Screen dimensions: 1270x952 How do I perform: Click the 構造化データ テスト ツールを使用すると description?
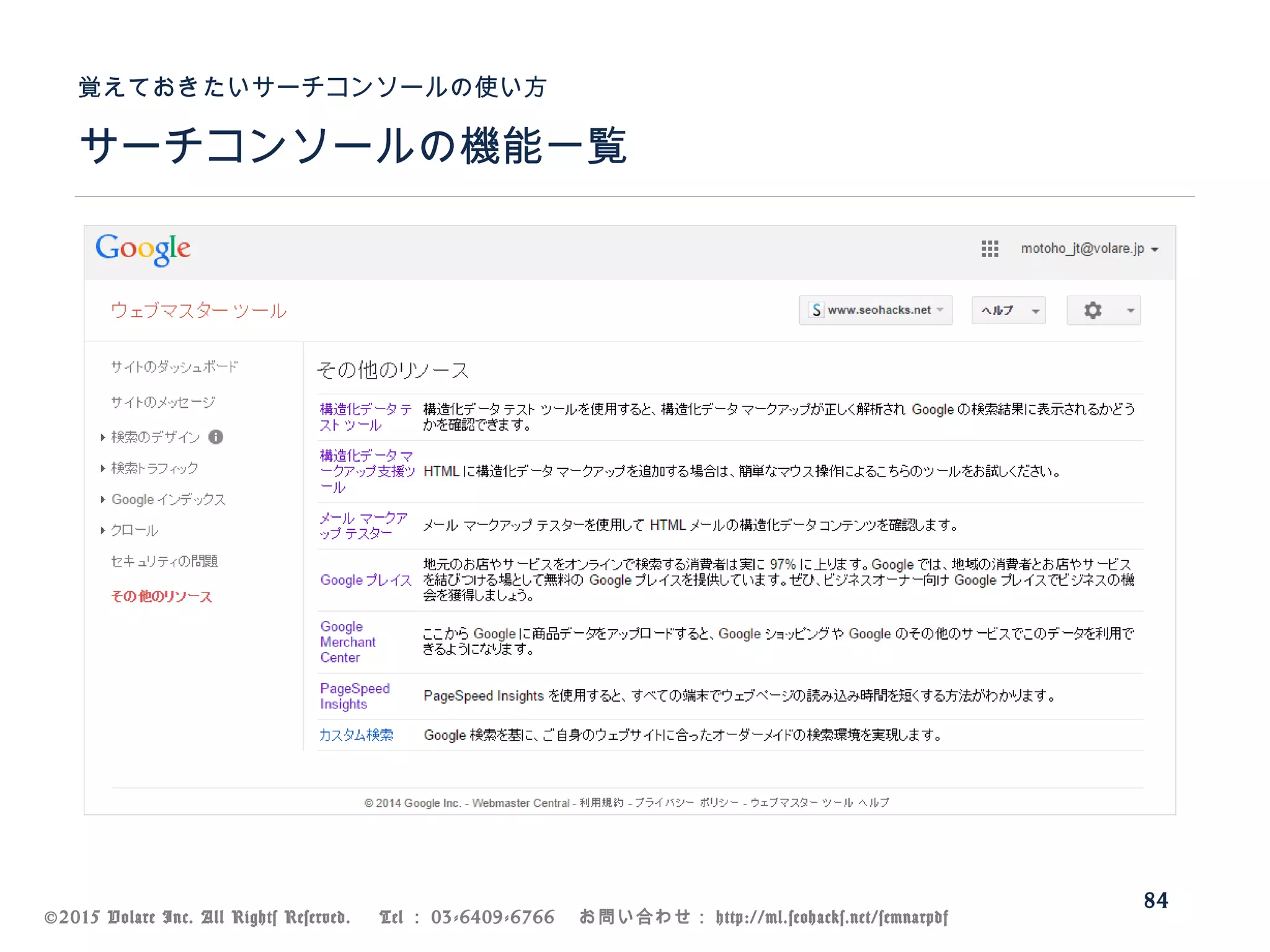click(779, 417)
